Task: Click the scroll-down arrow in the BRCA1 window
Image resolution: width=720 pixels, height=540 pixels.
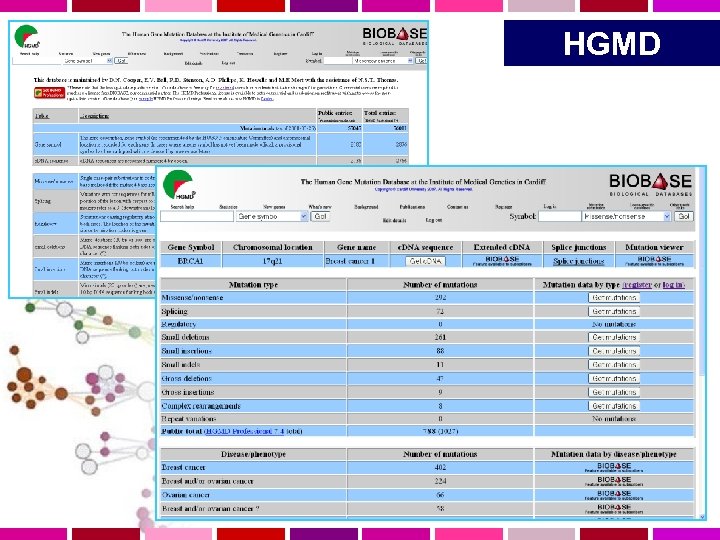Action: 701,517
